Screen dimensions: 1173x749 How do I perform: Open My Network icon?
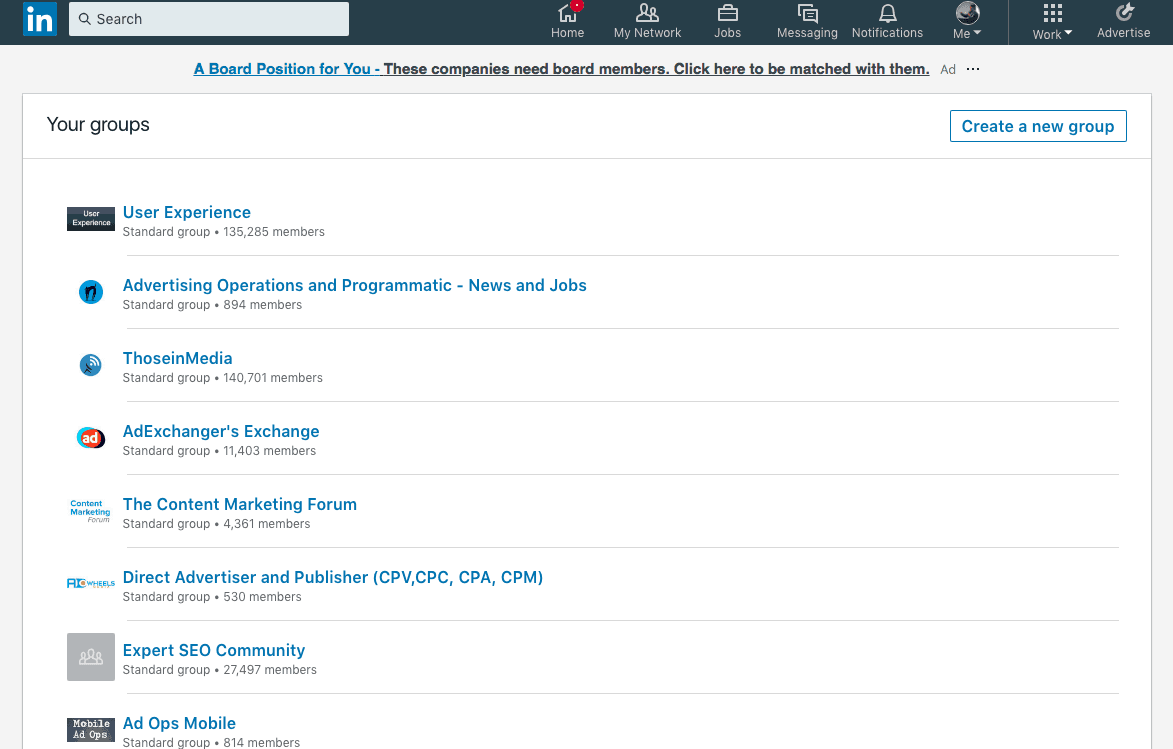[647, 13]
